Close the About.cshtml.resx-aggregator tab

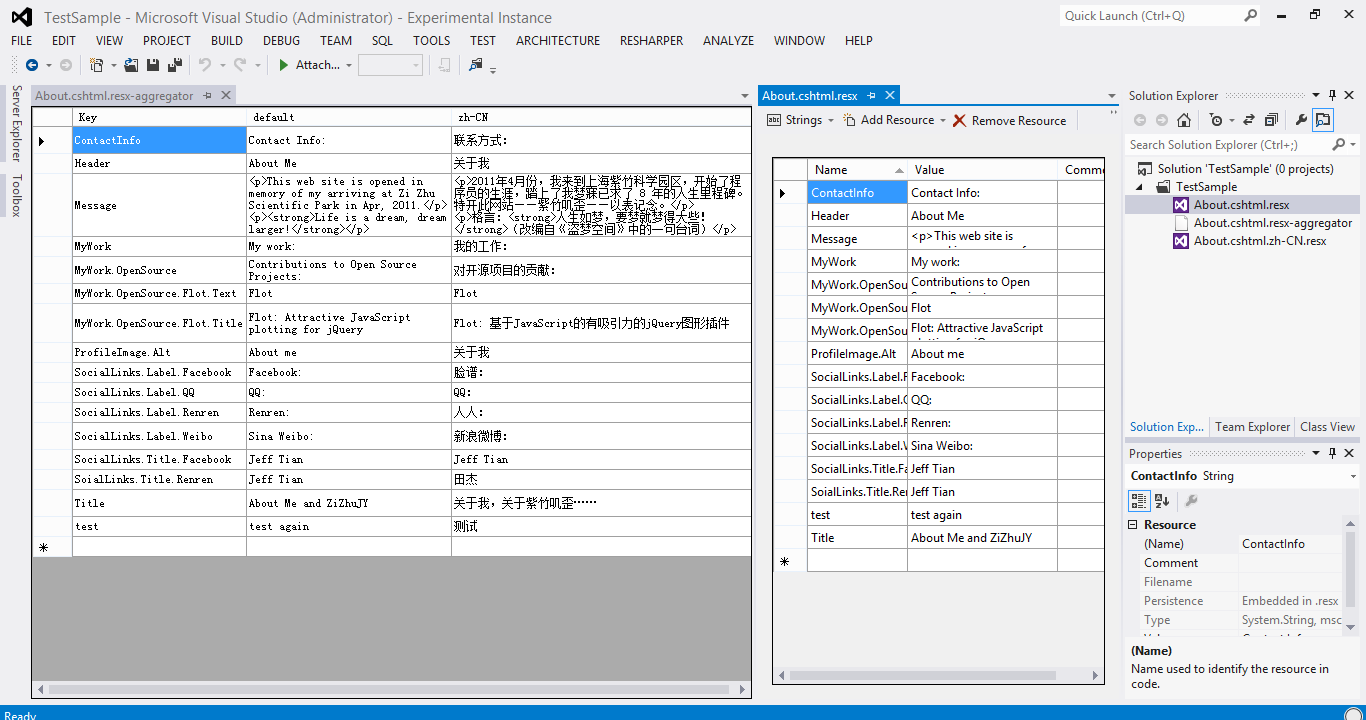[226, 96]
